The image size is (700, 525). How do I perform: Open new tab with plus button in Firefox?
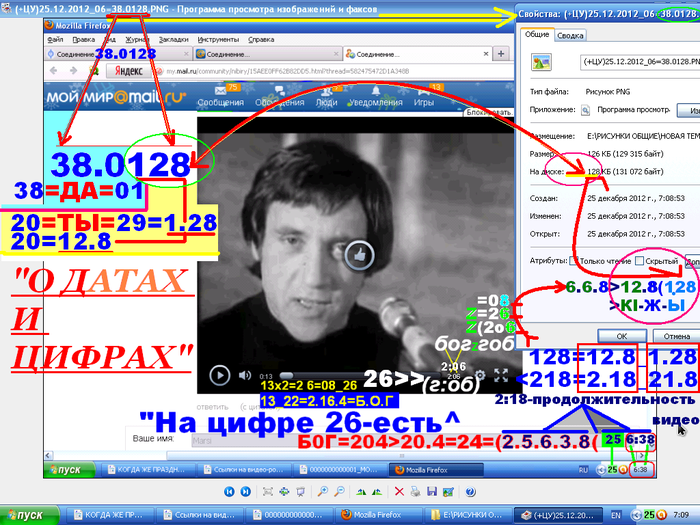[x=501, y=54]
